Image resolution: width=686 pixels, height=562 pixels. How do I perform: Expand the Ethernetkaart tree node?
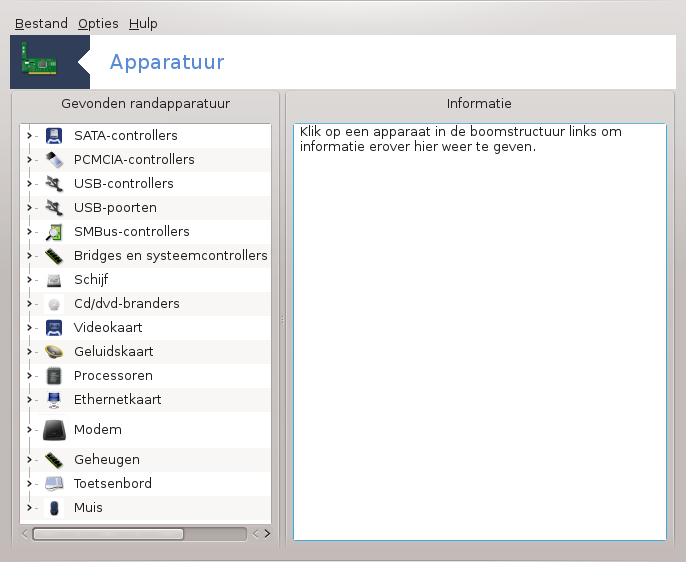(x=29, y=400)
